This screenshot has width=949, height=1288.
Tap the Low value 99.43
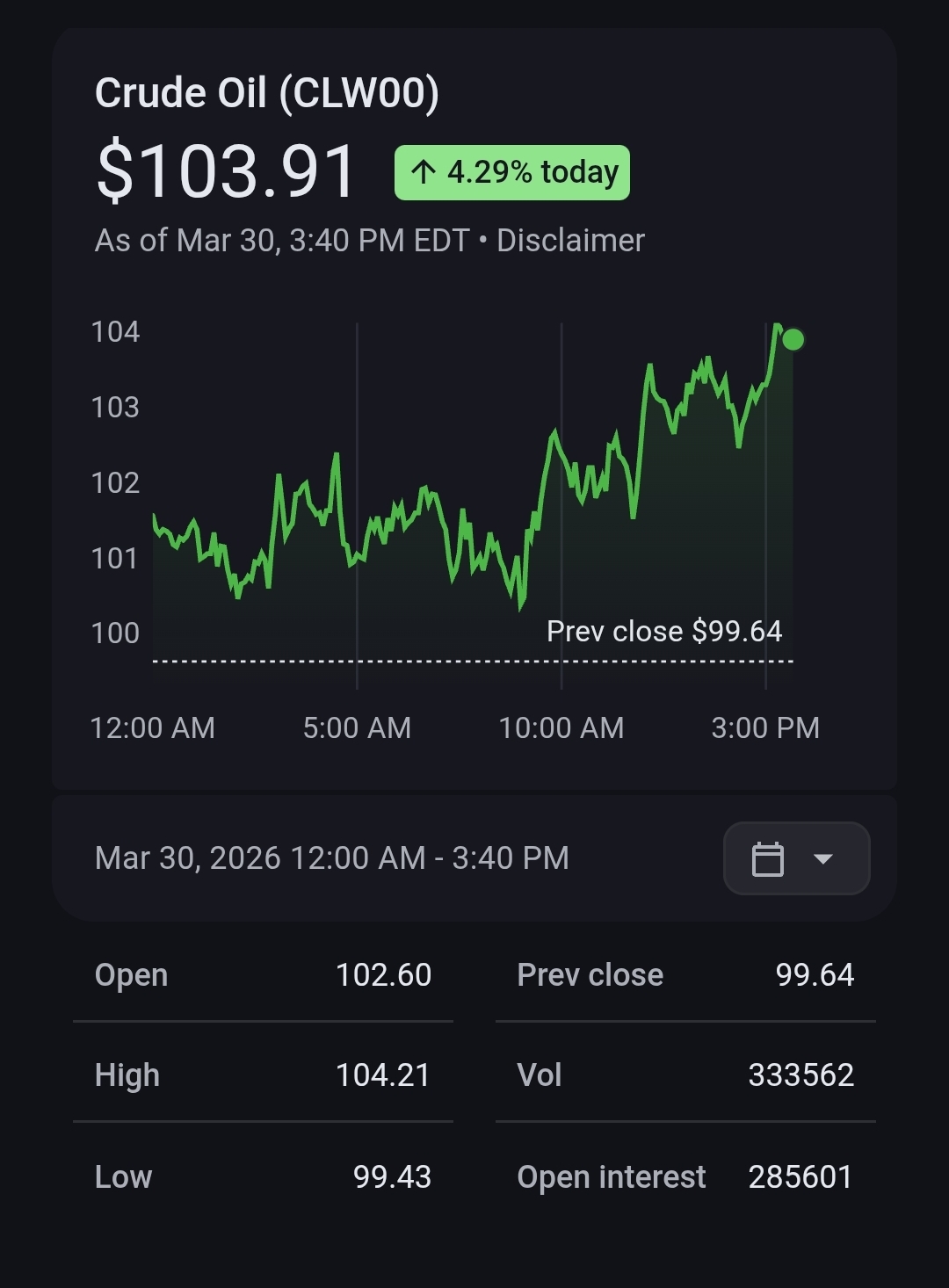pyautogui.click(x=392, y=1176)
